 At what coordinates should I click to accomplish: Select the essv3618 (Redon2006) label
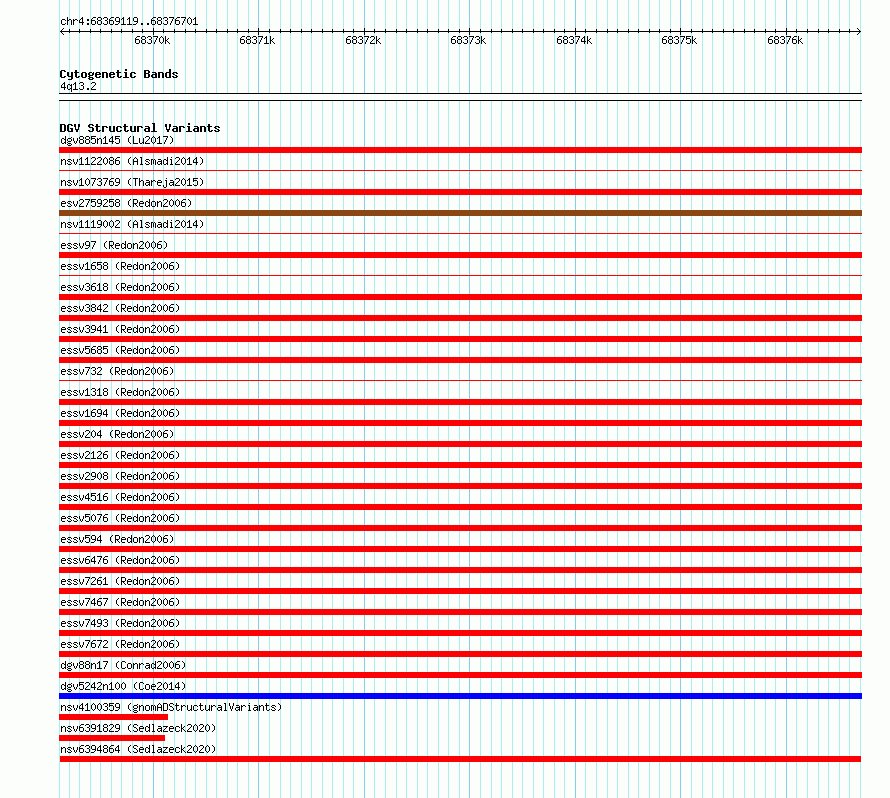tap(120, 287)
